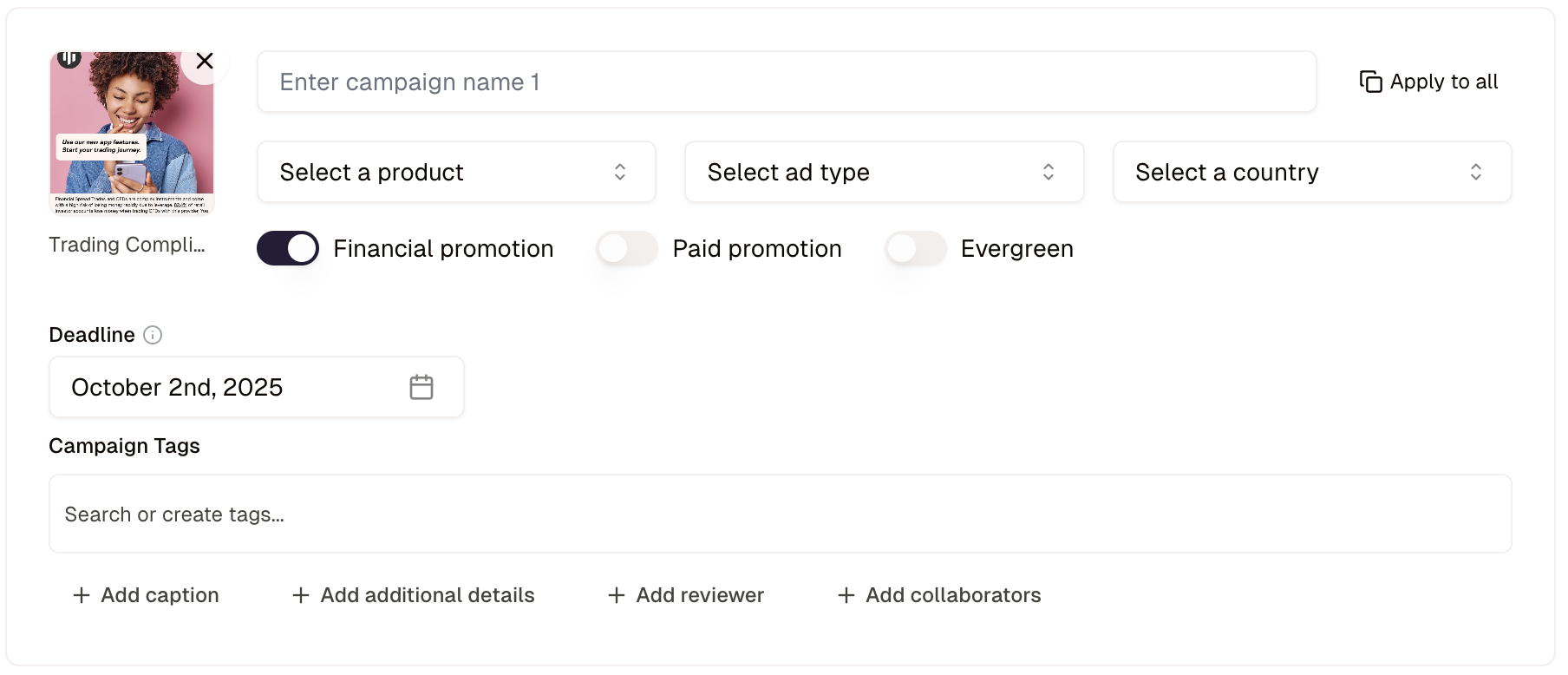Click the plus icon for Add collaborators
1568x675 pixels.
tap(846, 595)
